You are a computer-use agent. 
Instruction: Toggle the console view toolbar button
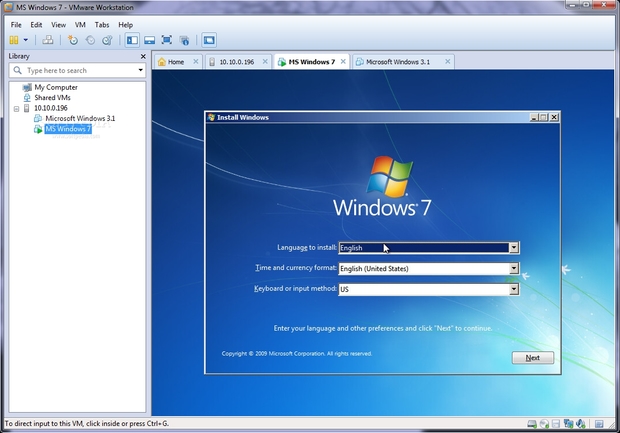pos(208,40)
